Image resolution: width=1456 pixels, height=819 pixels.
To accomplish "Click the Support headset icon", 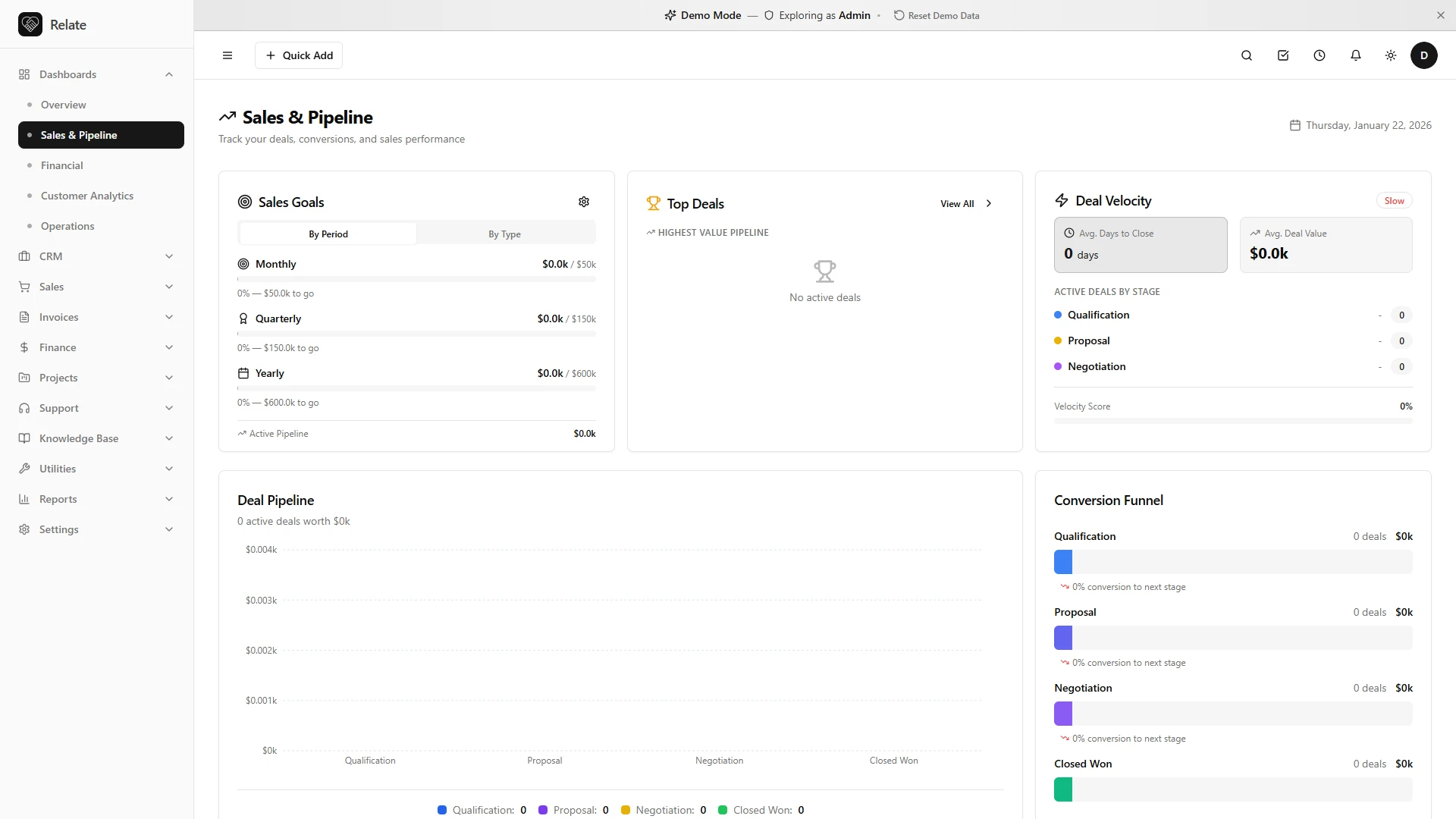I will pyautogui.click(x=24, y=408).
